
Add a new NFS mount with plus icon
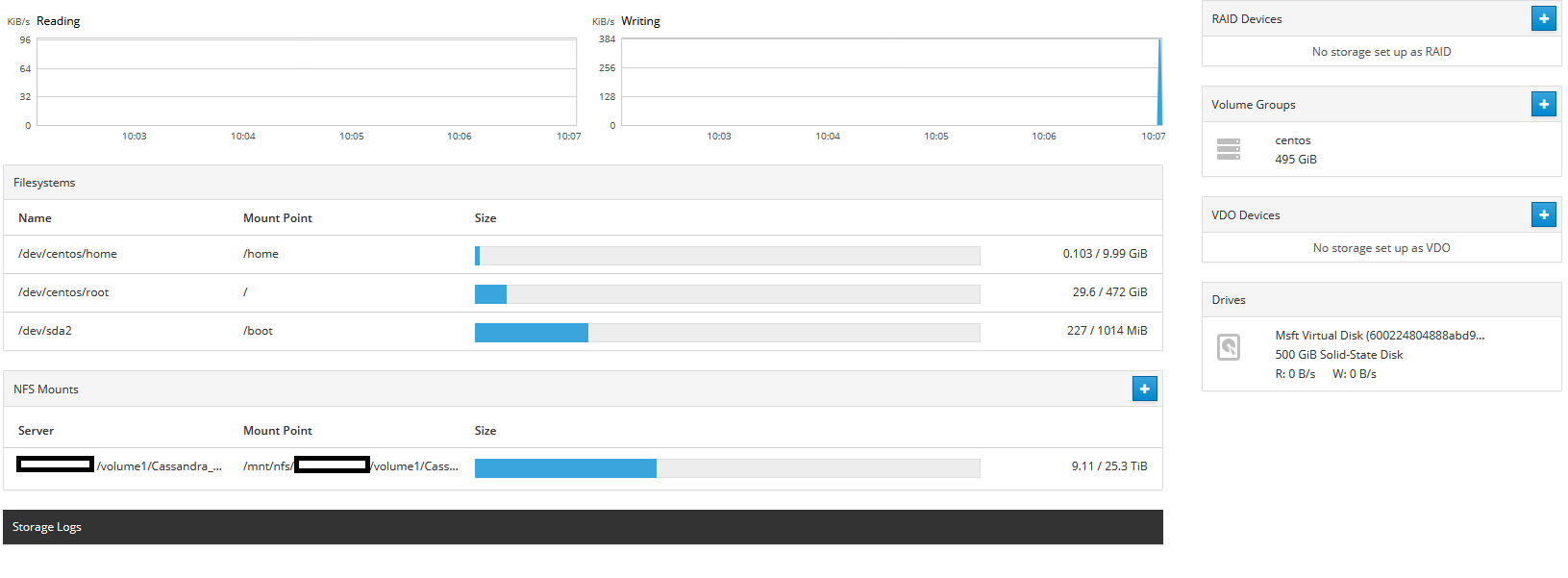click(x=1144, y=389)
